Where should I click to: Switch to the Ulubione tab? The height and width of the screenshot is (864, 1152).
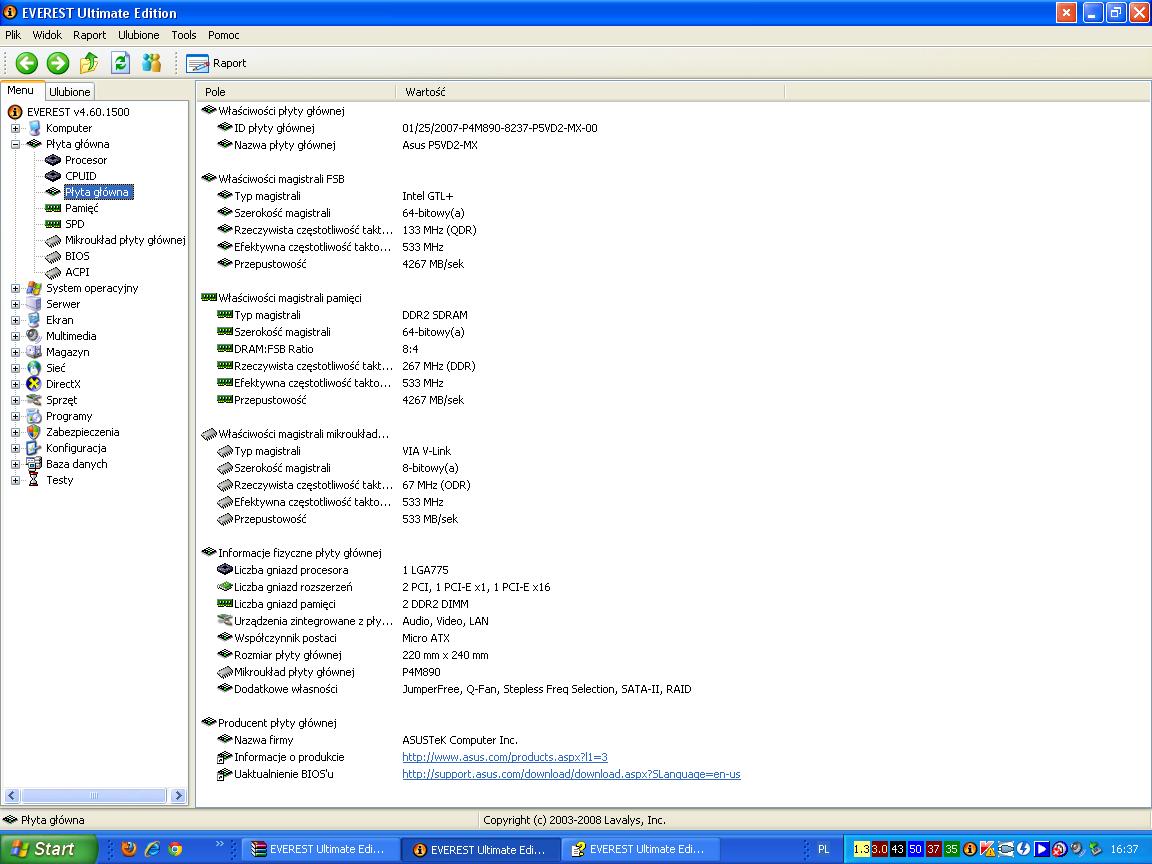click(70, 92)
